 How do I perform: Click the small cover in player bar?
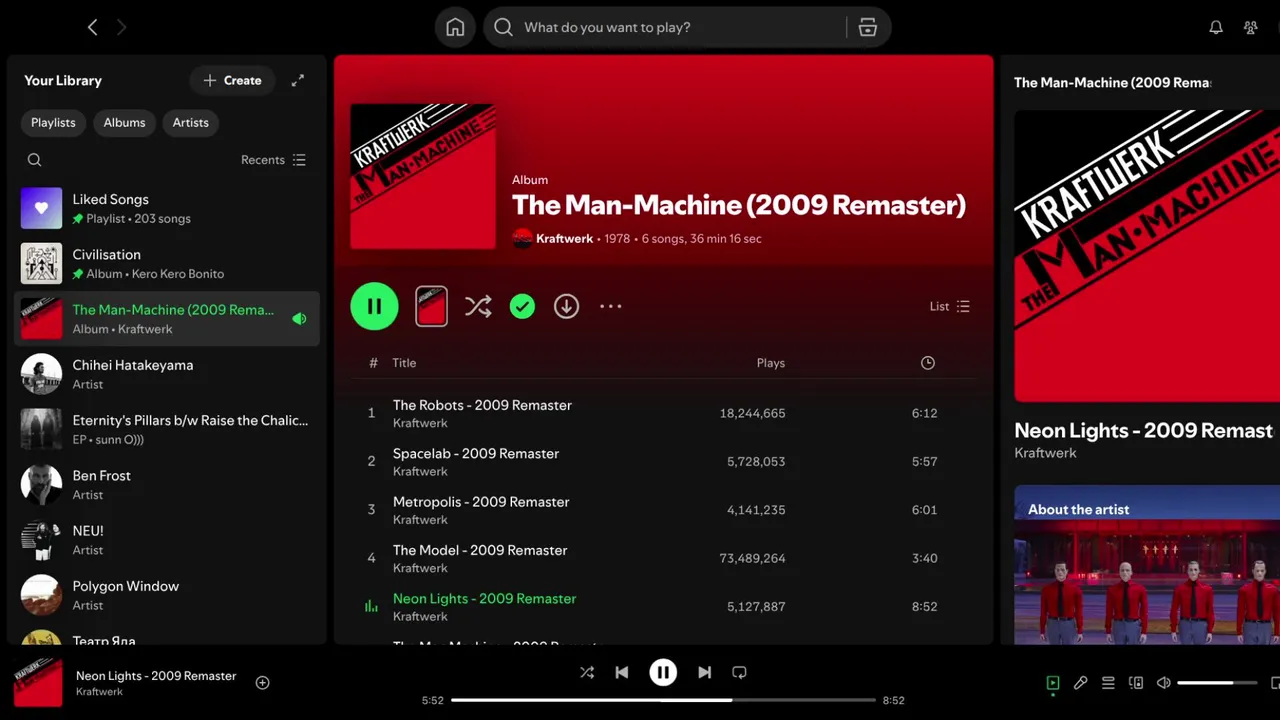38,683
